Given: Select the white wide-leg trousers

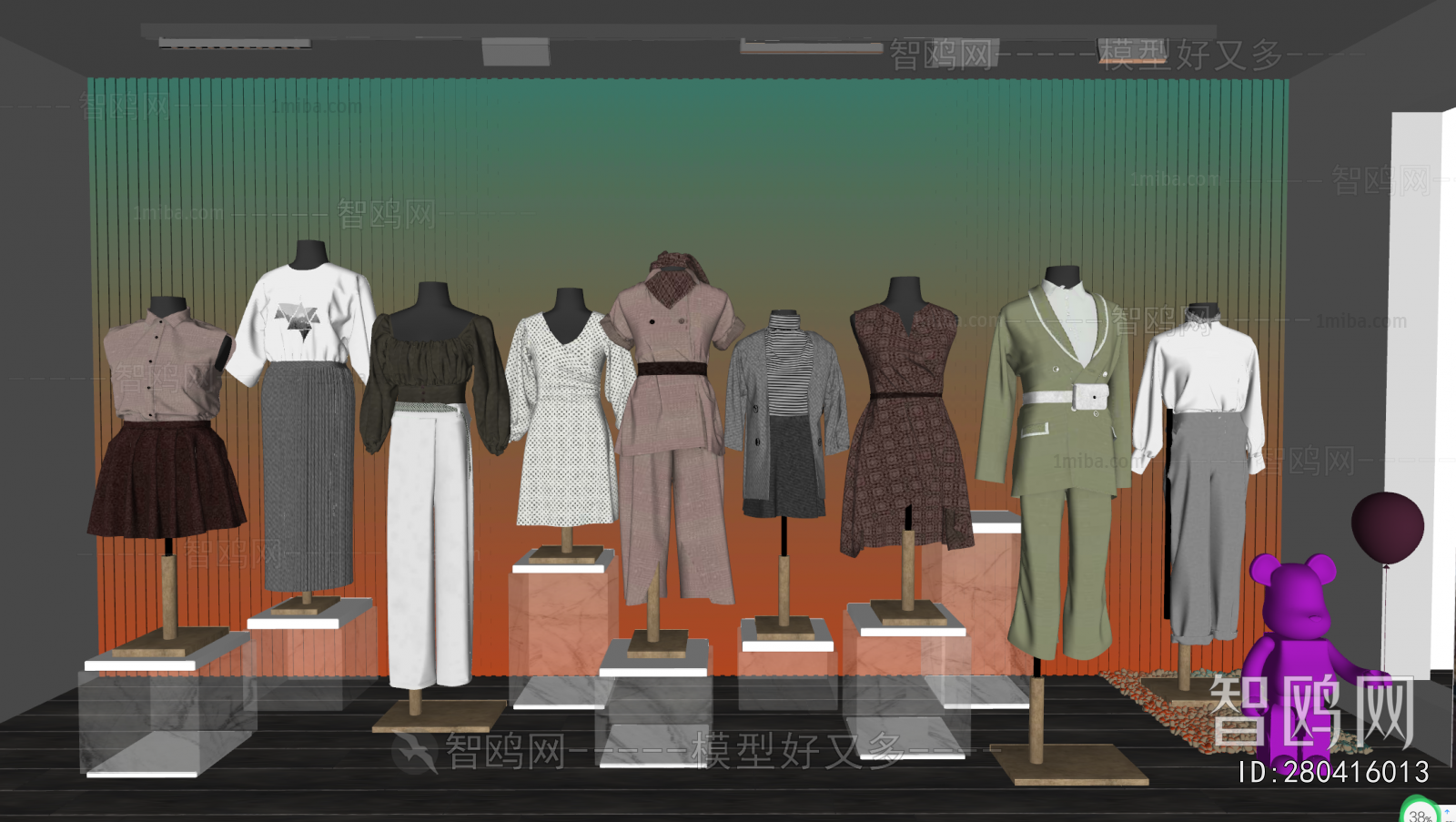Looking at the screenshot, I should pos(430,546).
